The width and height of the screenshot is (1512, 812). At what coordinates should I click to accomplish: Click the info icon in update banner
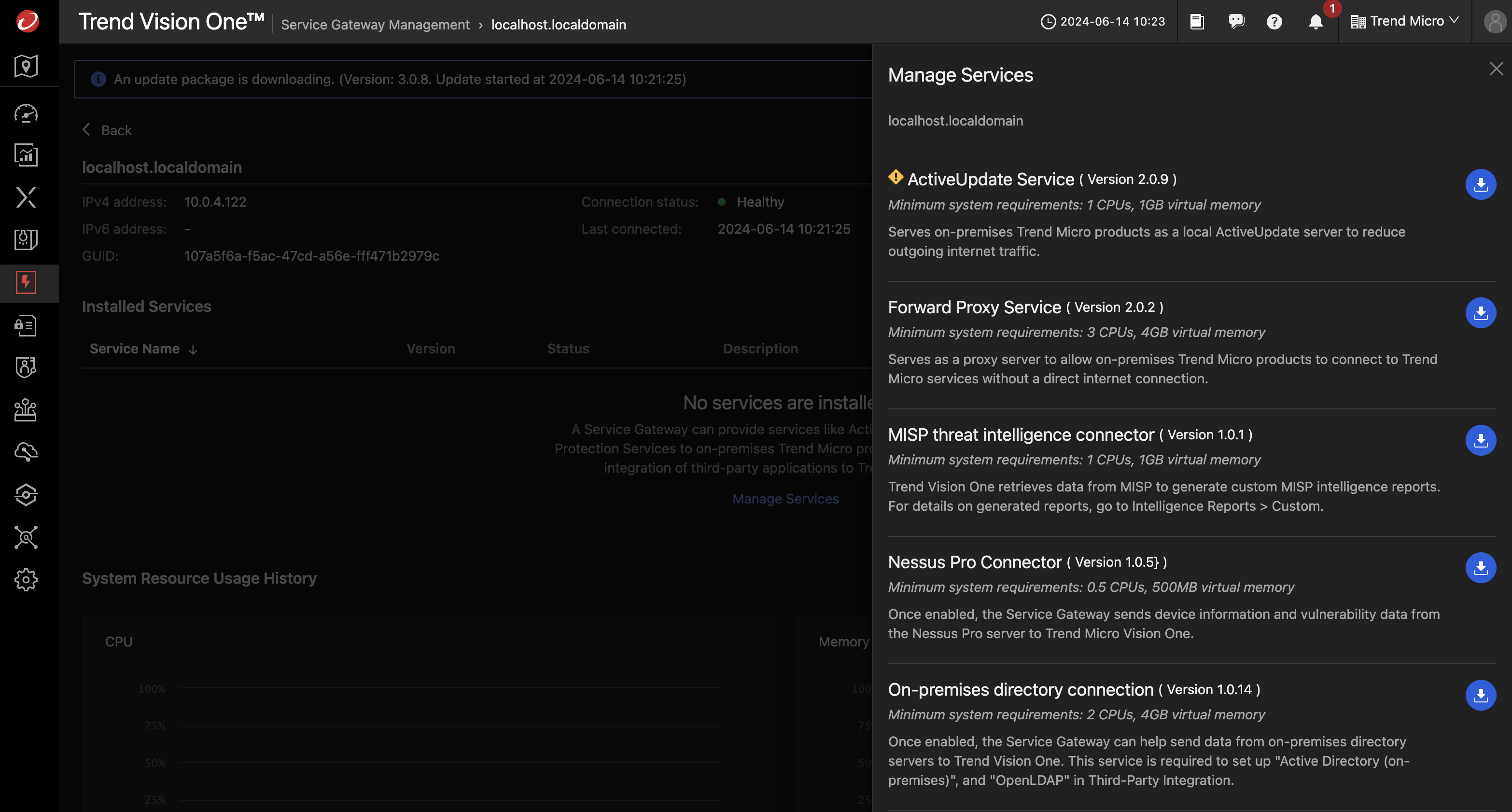98,79
